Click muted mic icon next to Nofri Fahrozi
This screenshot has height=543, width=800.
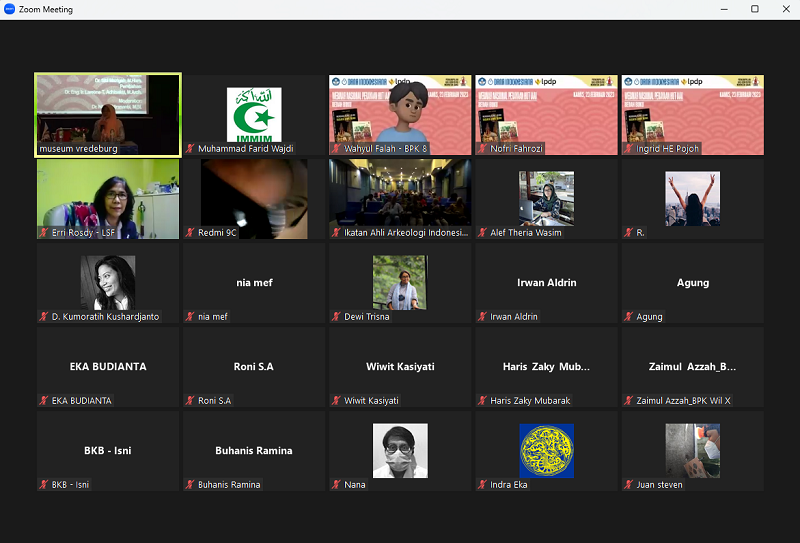(483, 149)
